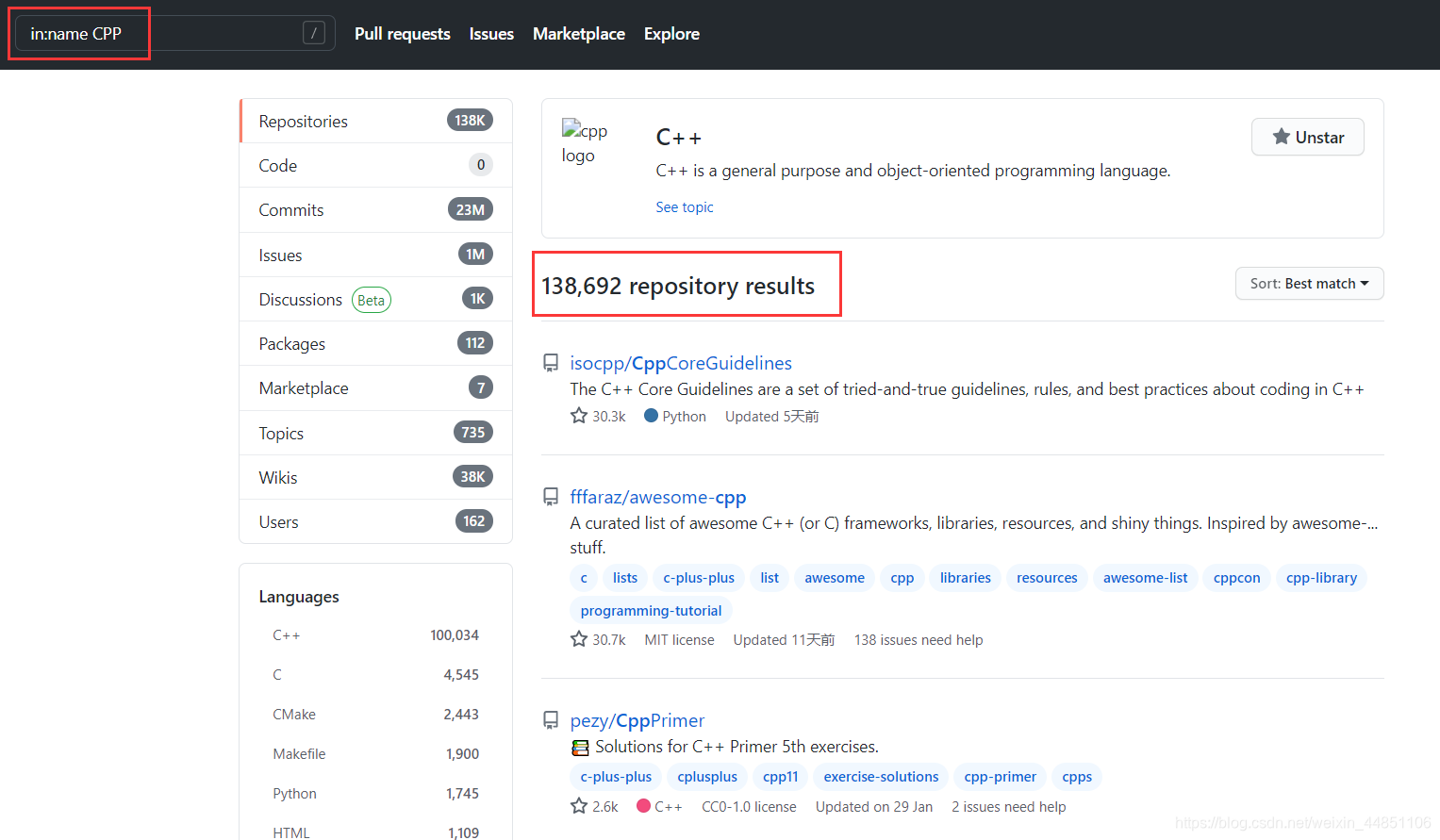This screenshot has width=1440, height=840.
Task: Click the cpp logo image
Action: (585, 141)
